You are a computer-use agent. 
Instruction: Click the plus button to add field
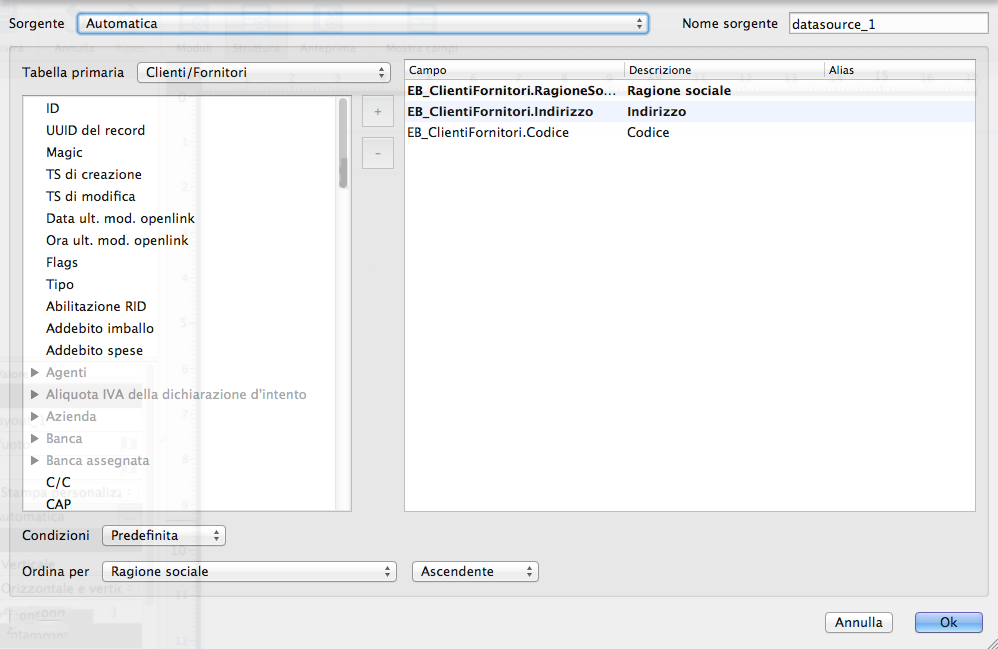(377, 112)
